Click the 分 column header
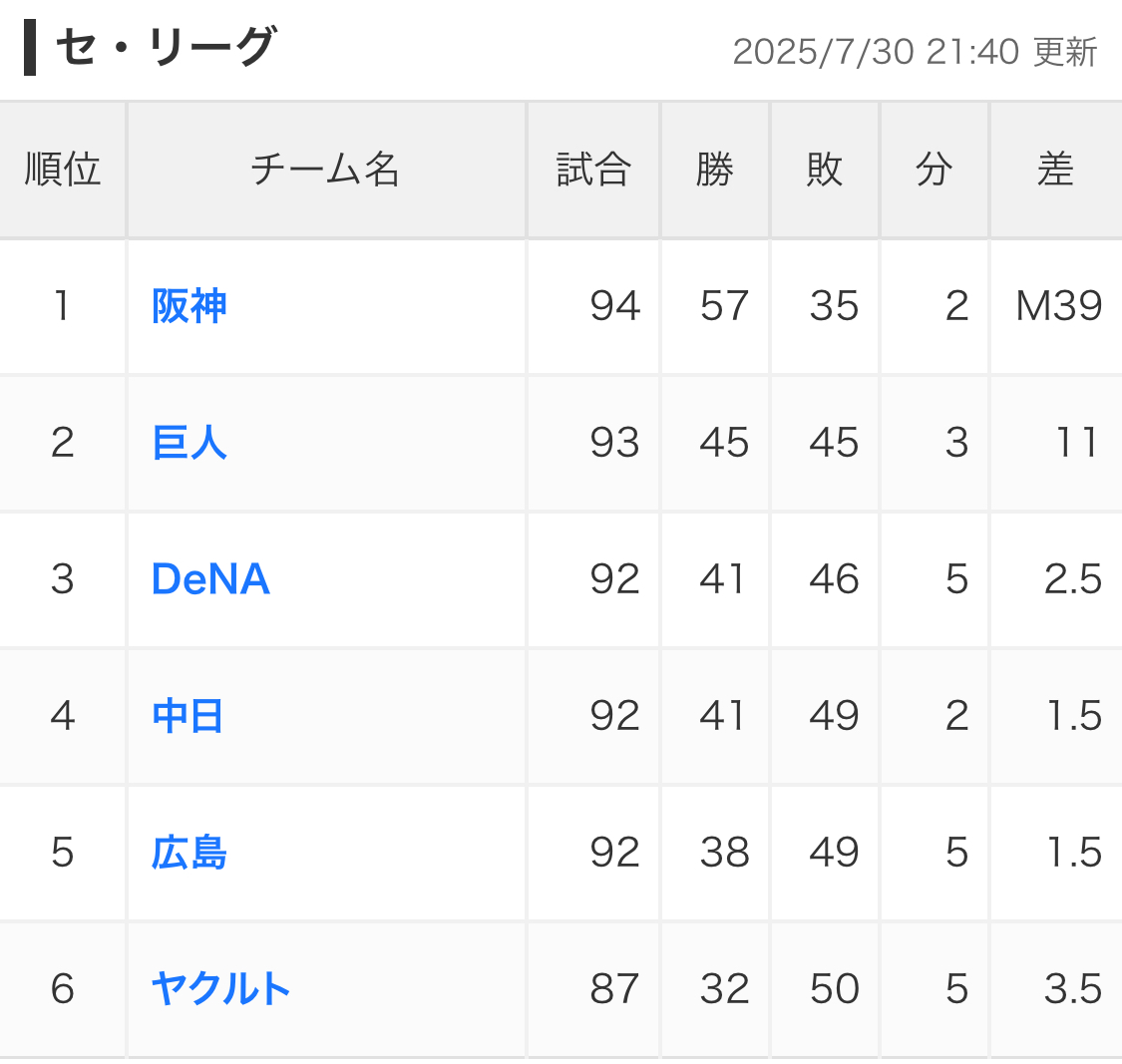Viewport: 1122px width, 1064px height. [934, 170]
